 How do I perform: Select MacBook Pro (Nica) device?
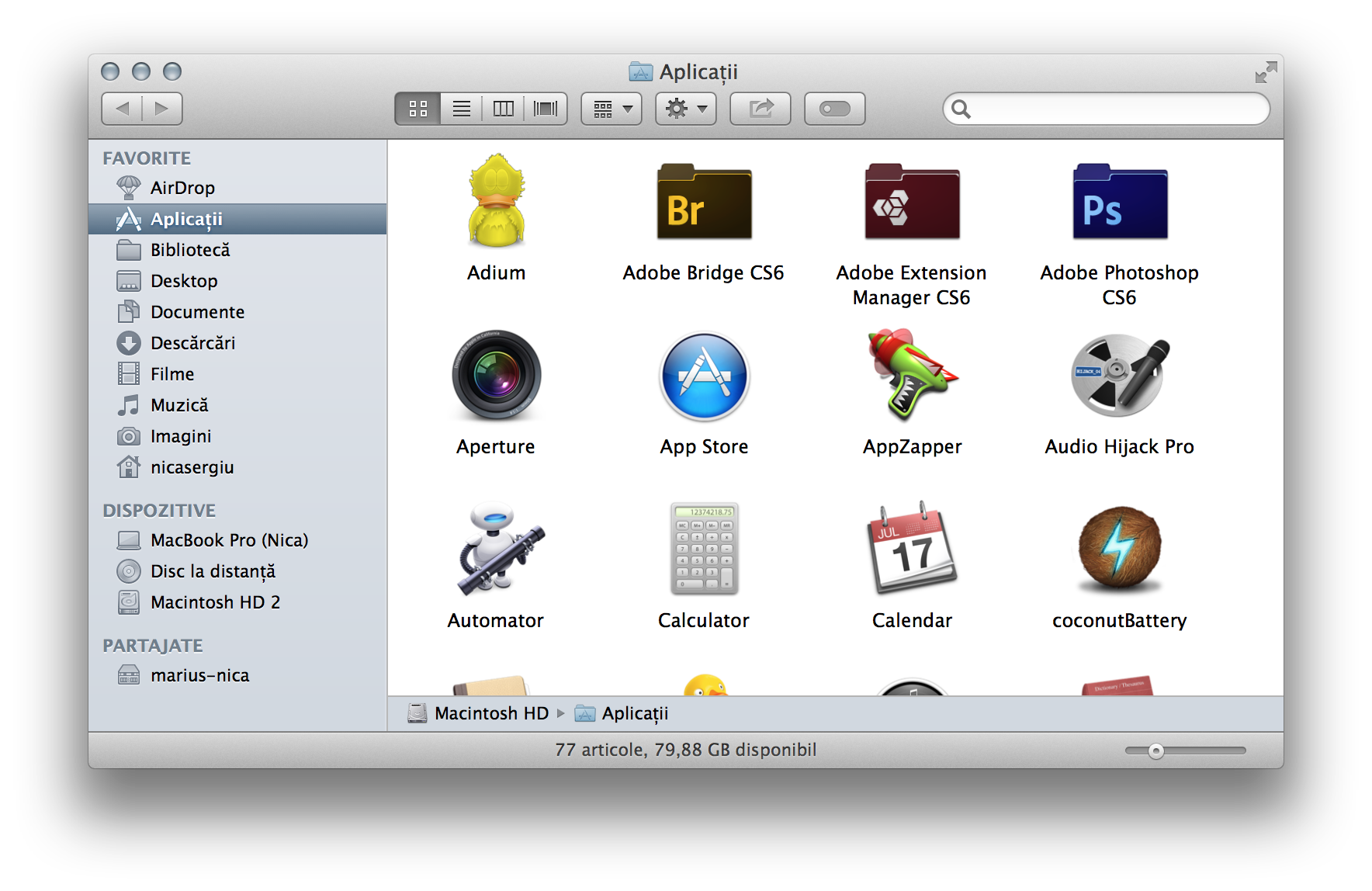pos(237,540)
